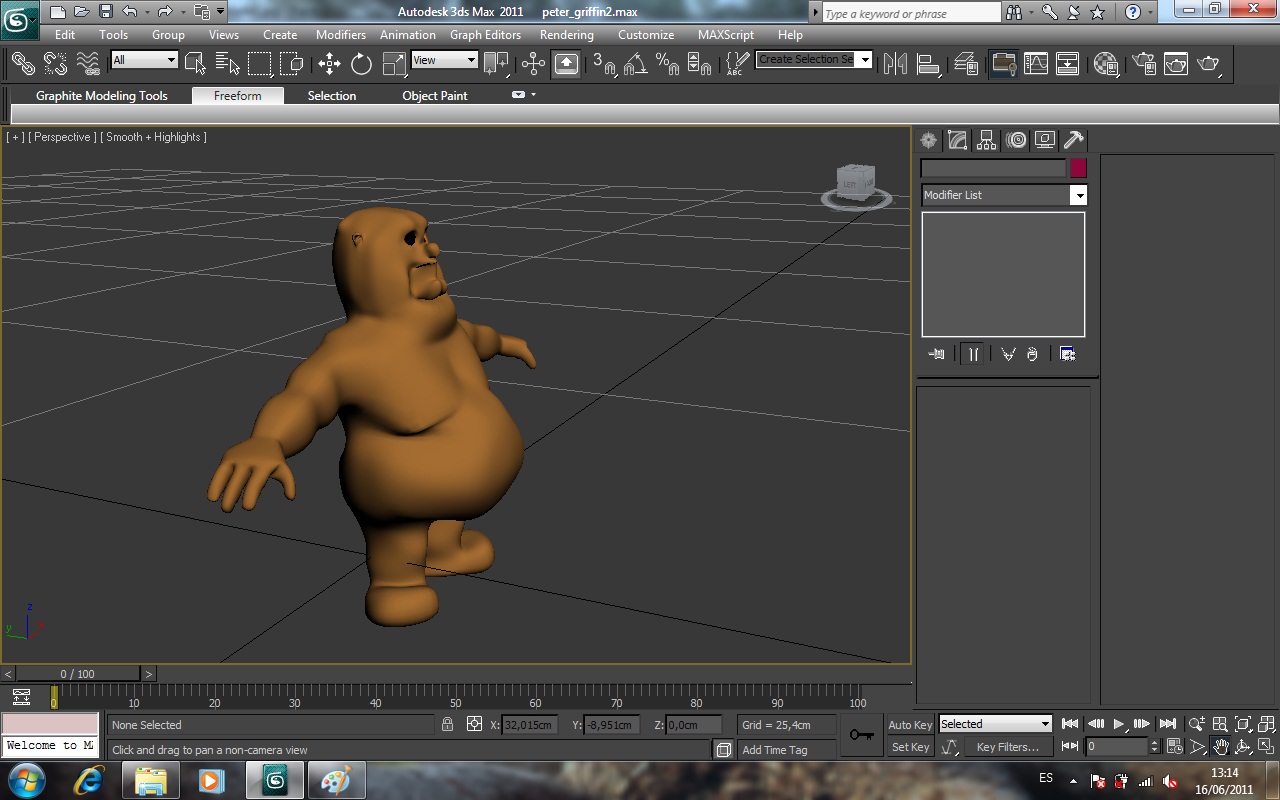Switch to the Display command panel

[x=1045, y=140]
